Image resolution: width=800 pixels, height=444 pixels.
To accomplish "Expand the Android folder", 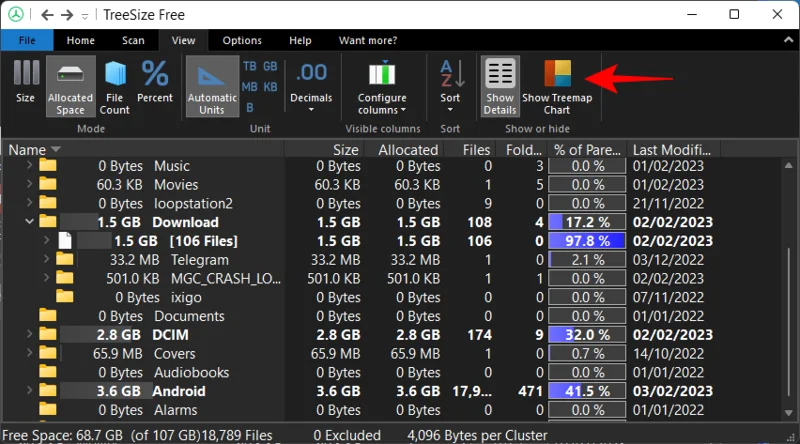I will (x=29, y=390).
